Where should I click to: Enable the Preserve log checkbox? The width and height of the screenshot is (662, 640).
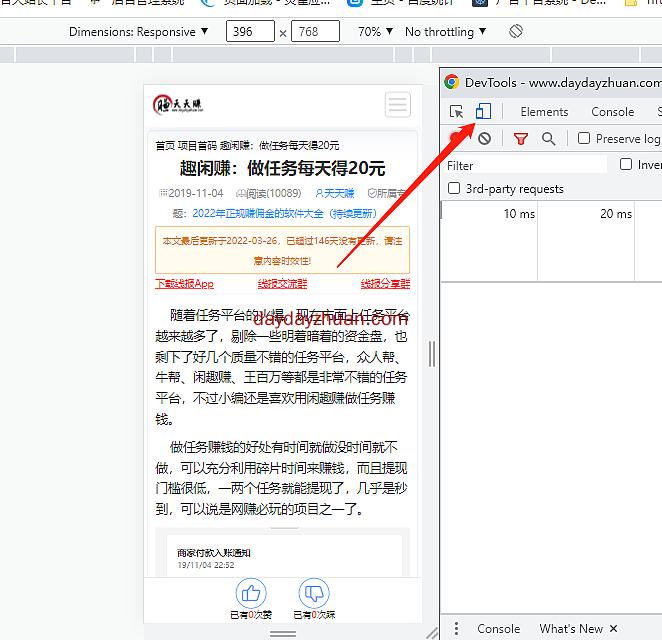[584, 138]
